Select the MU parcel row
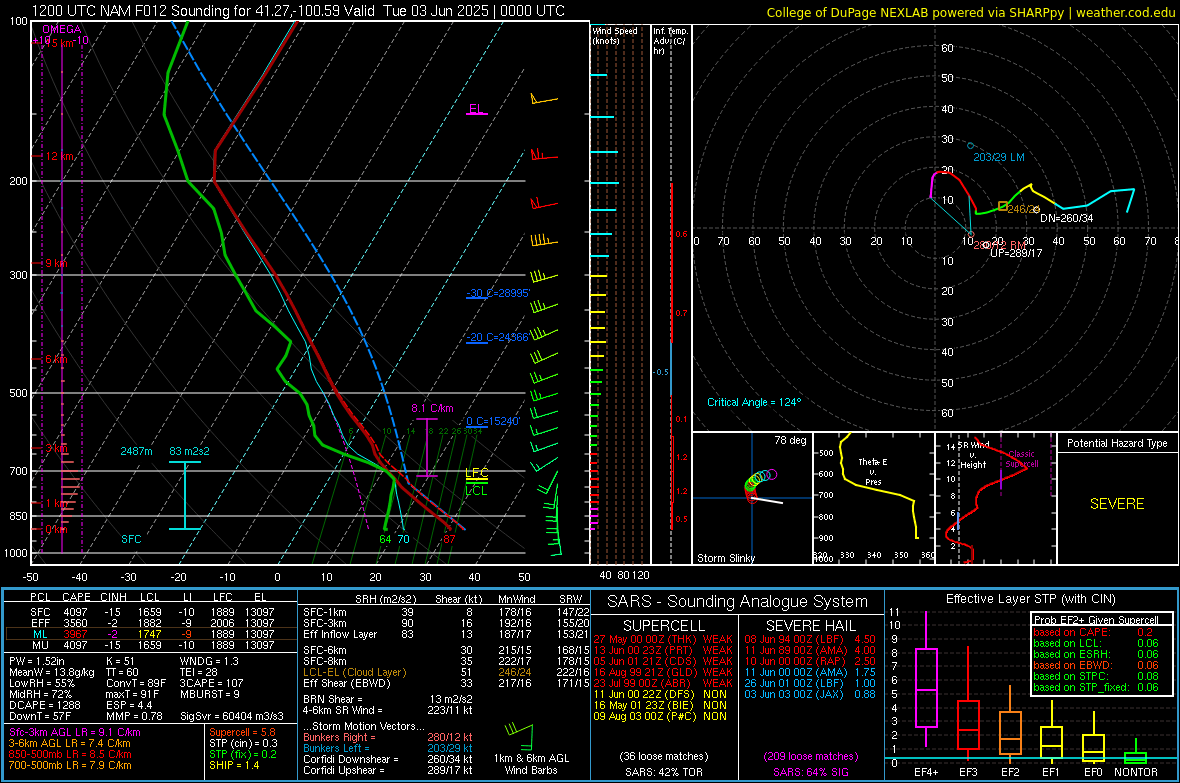This screenshot has width=1180, height=783. (151, 645)
